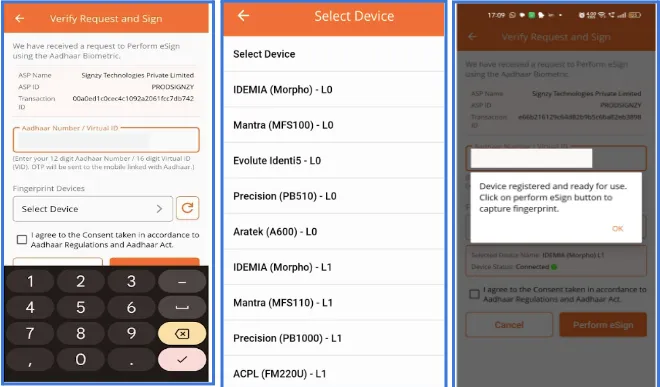Tap the keypad period key
The height and width of the screenshot is (387, 660).
tap(131, 360)
